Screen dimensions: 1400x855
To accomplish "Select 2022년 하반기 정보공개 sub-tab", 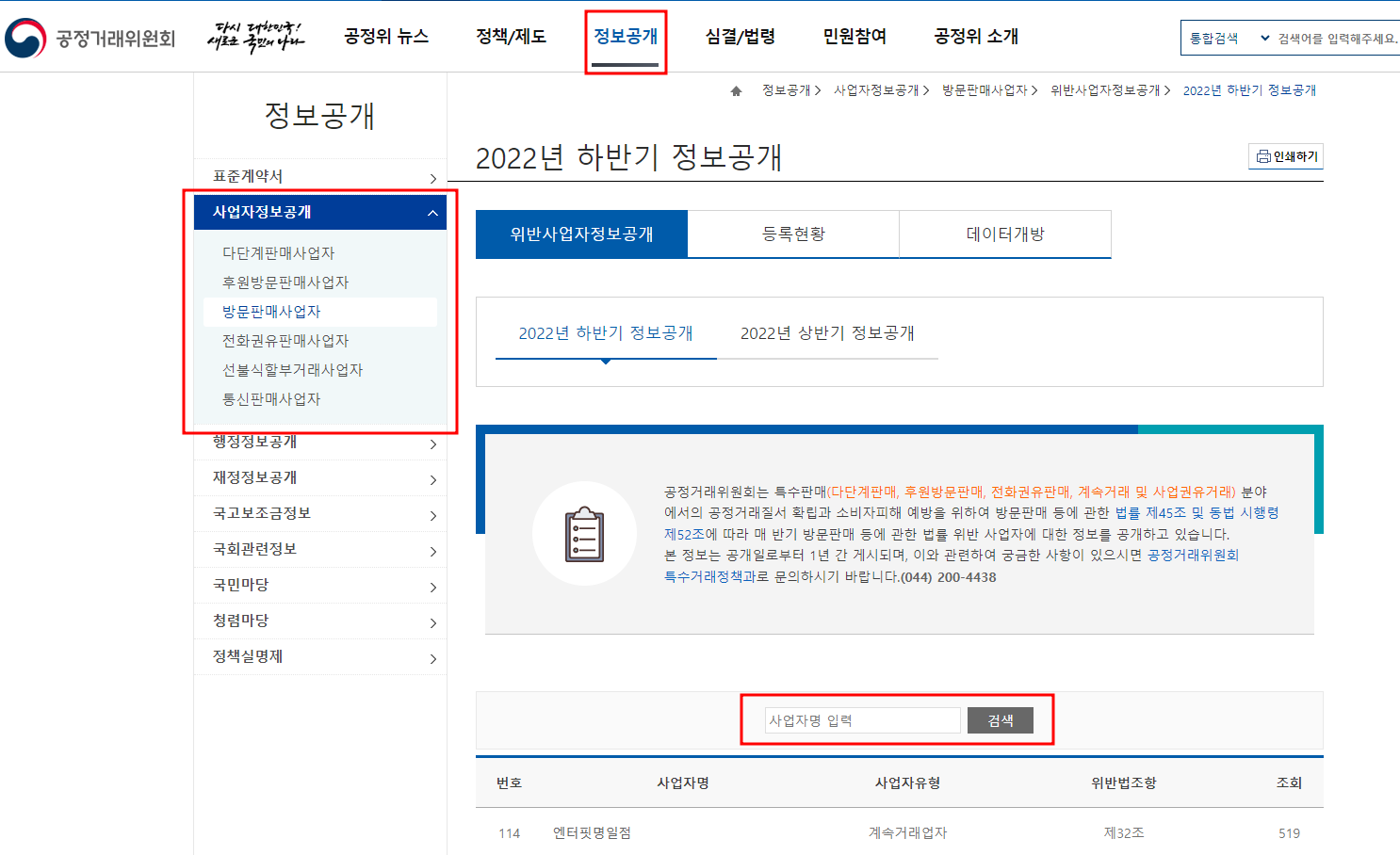I will pyautogui.click(x=606, y=333).
